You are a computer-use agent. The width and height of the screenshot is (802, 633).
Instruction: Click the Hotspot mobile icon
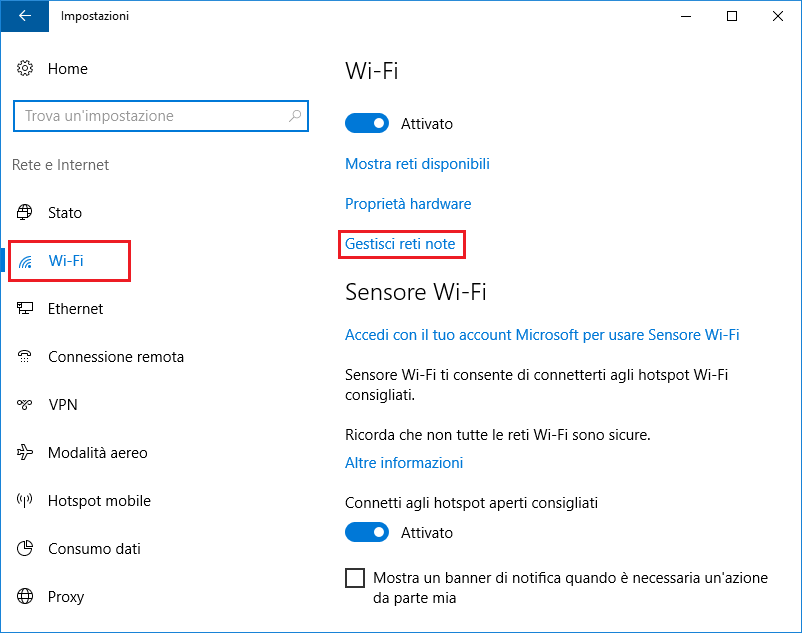[x=24, y=500]
